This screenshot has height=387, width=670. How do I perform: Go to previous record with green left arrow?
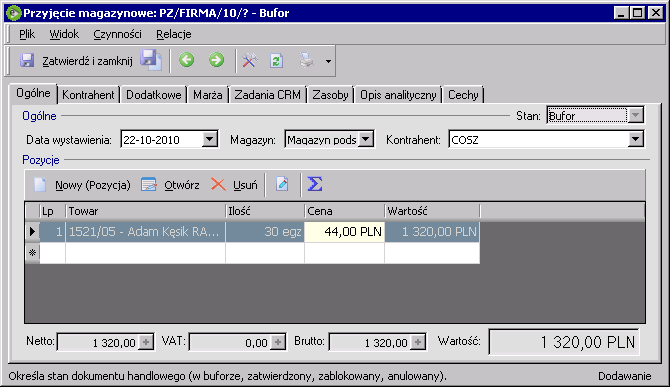tap(187, 60)
